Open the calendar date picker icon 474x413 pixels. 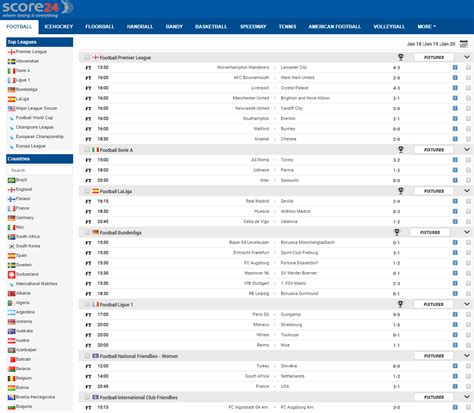[x=464, y=44]
